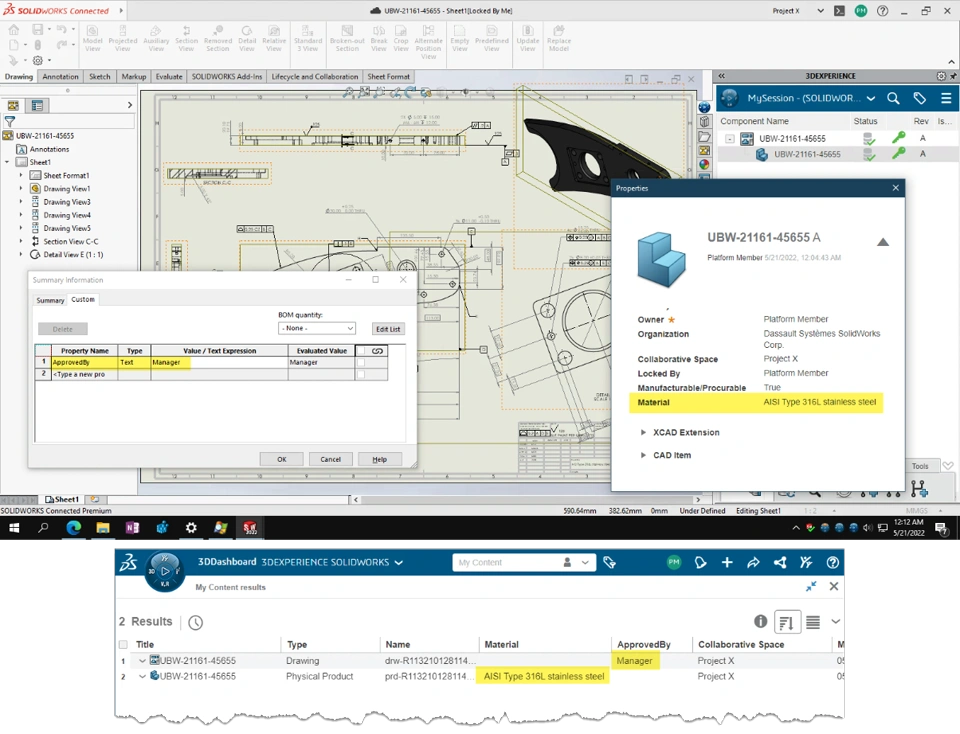Toggle the link checkbox for the new property row
This screenshot has width=960, height=734.
(361, 374)
